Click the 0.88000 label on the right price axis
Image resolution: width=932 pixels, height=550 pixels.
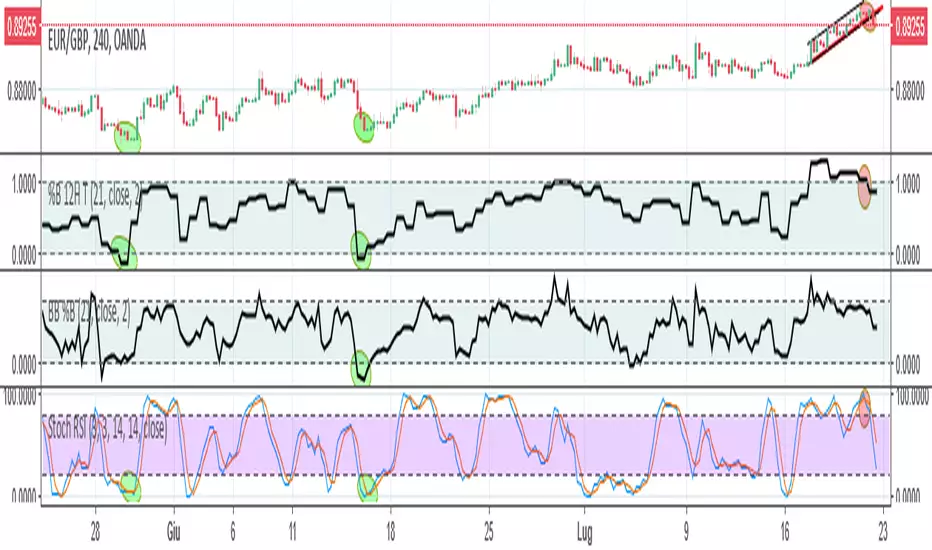point(910,92)
